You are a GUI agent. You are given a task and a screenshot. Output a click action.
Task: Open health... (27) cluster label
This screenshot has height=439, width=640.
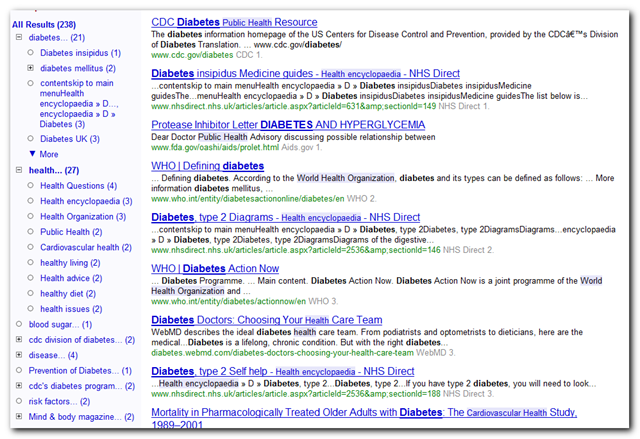54,170
